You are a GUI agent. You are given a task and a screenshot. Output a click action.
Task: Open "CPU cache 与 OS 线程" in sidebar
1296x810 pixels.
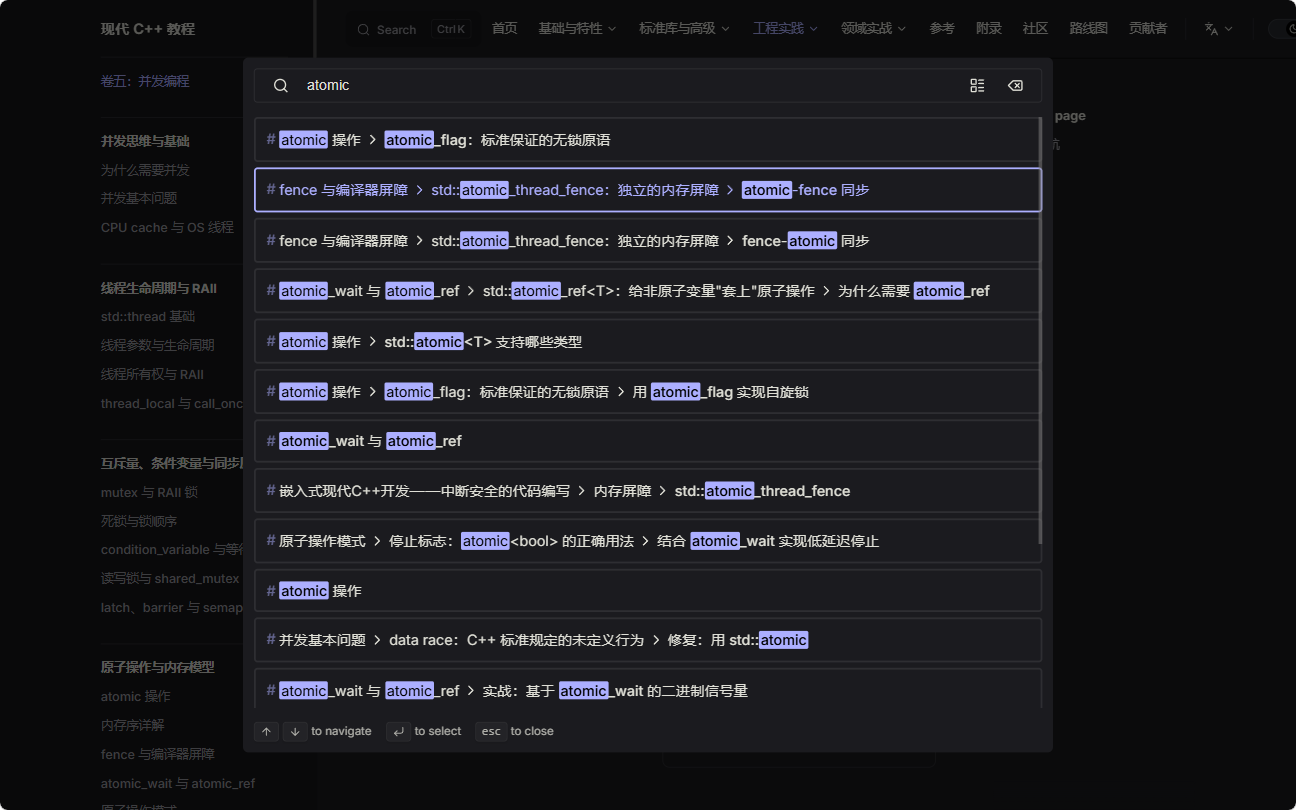pos(167,227)
